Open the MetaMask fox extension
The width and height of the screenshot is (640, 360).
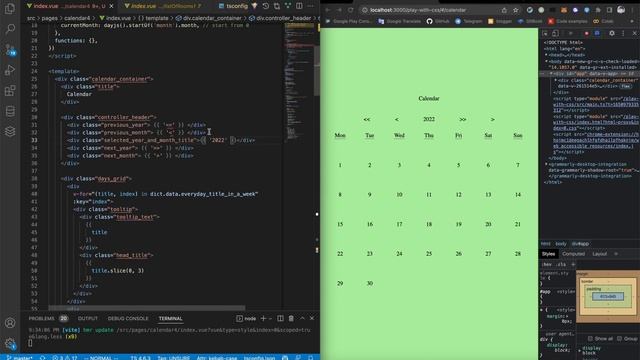(564, 10)
